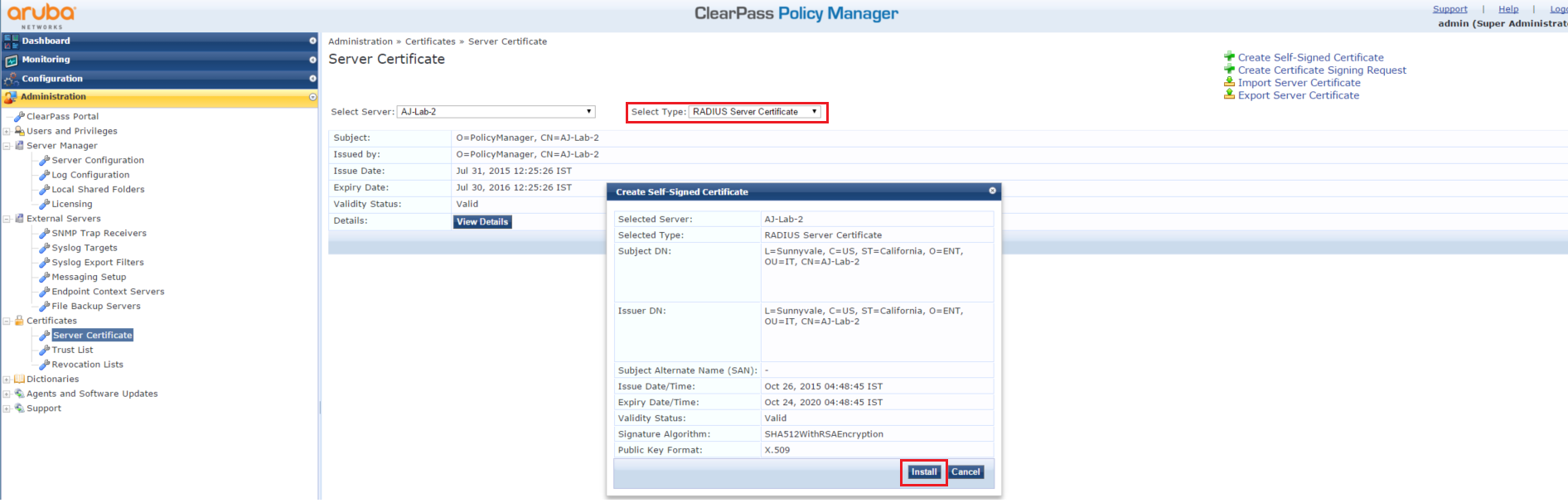Expand the Configuration accordion arrow

click(312, 79)
